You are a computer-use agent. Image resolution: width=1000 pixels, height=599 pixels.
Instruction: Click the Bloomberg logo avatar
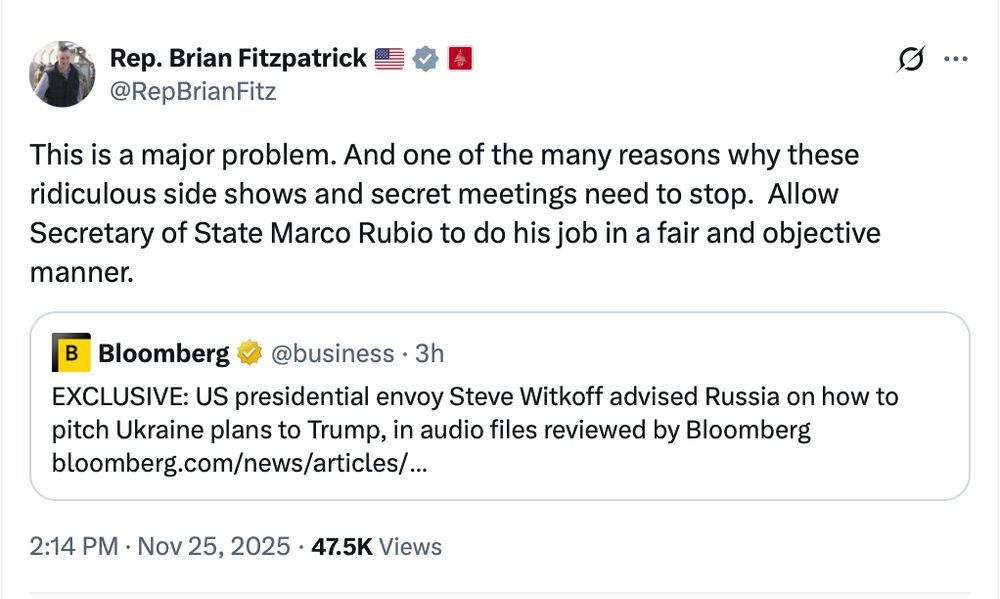click(x=70, y=353)
